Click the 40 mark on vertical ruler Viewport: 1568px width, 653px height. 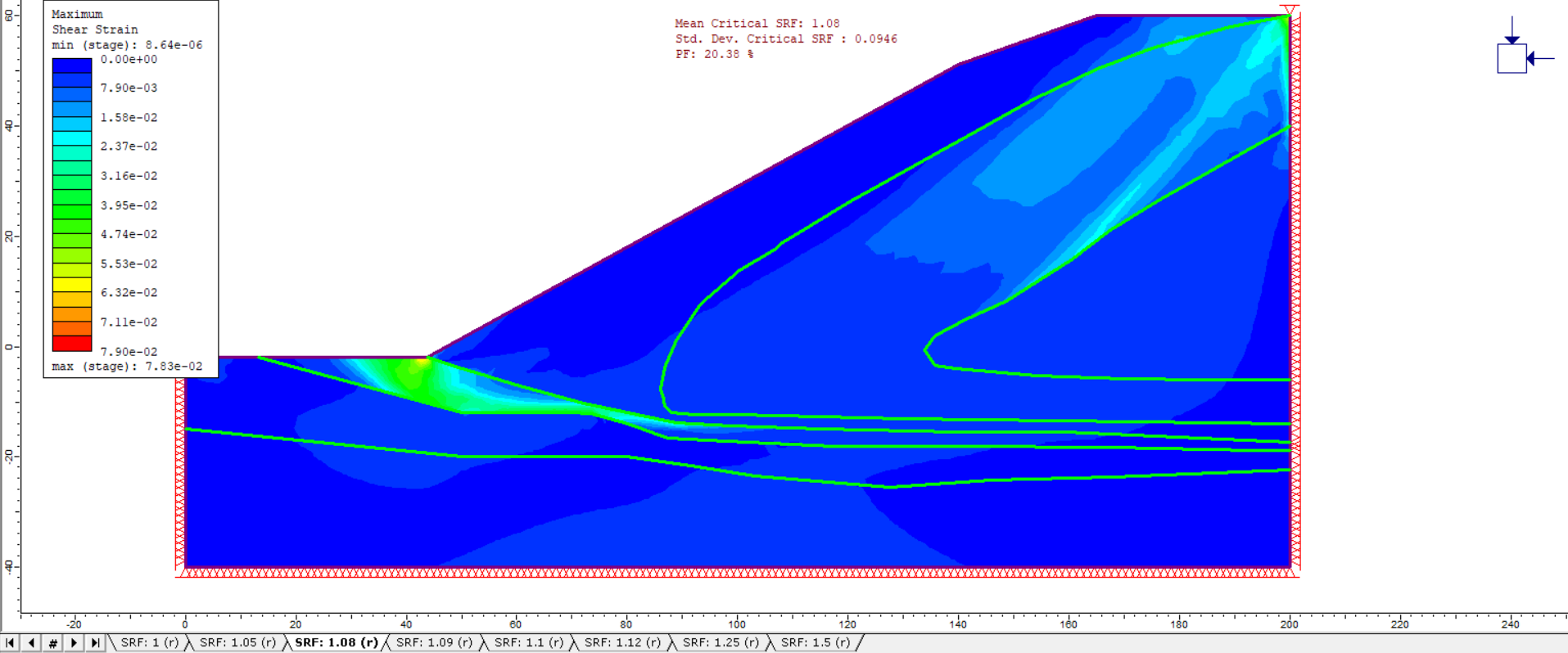[x=9, y=125]
